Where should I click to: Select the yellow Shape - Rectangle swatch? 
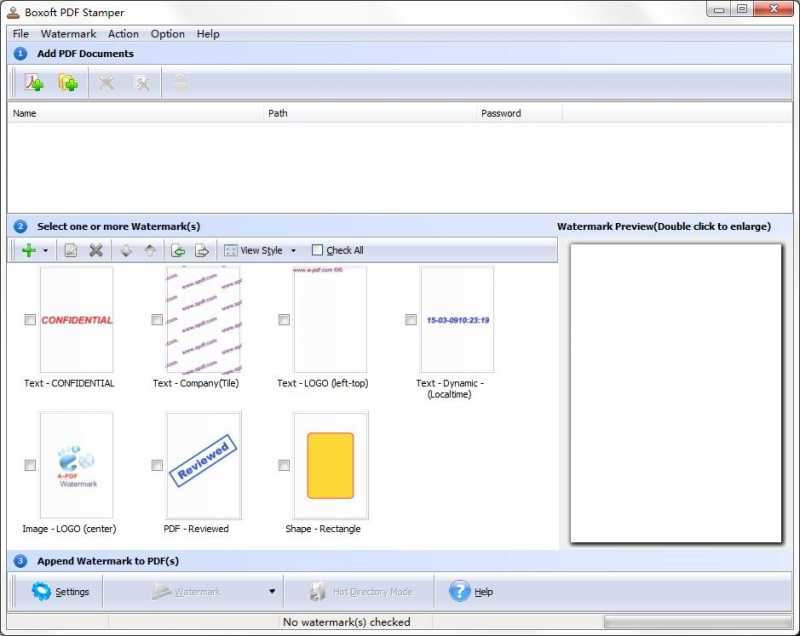pyautogui.click(x=330, y=464)
